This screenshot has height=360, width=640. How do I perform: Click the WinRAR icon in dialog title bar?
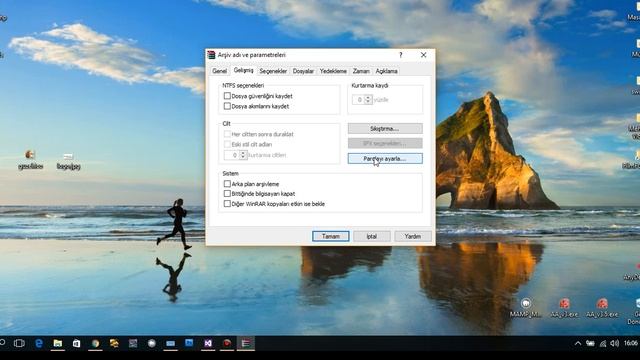click(211, 55)
